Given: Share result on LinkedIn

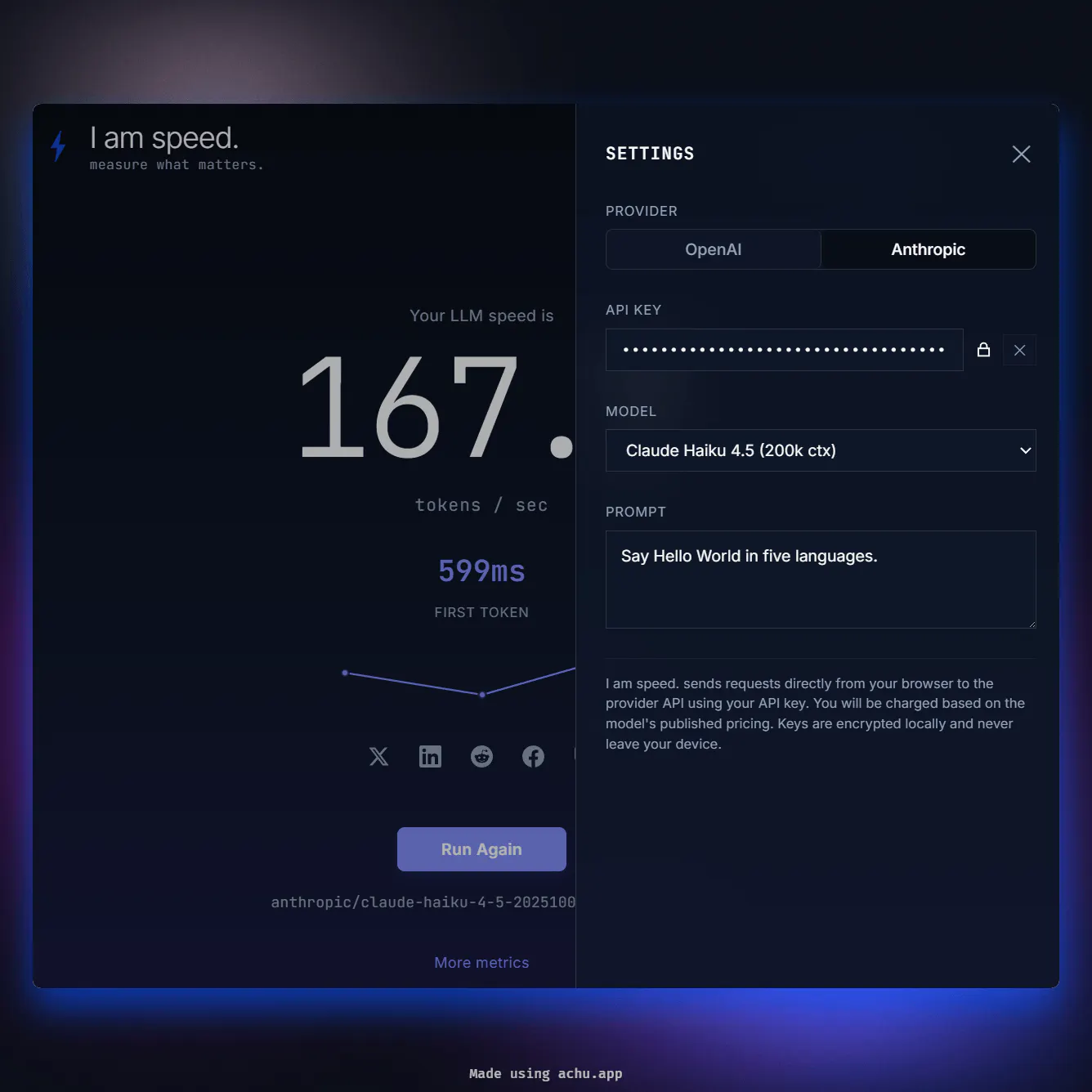Looking at the screenshot, I should click(430, 756).
